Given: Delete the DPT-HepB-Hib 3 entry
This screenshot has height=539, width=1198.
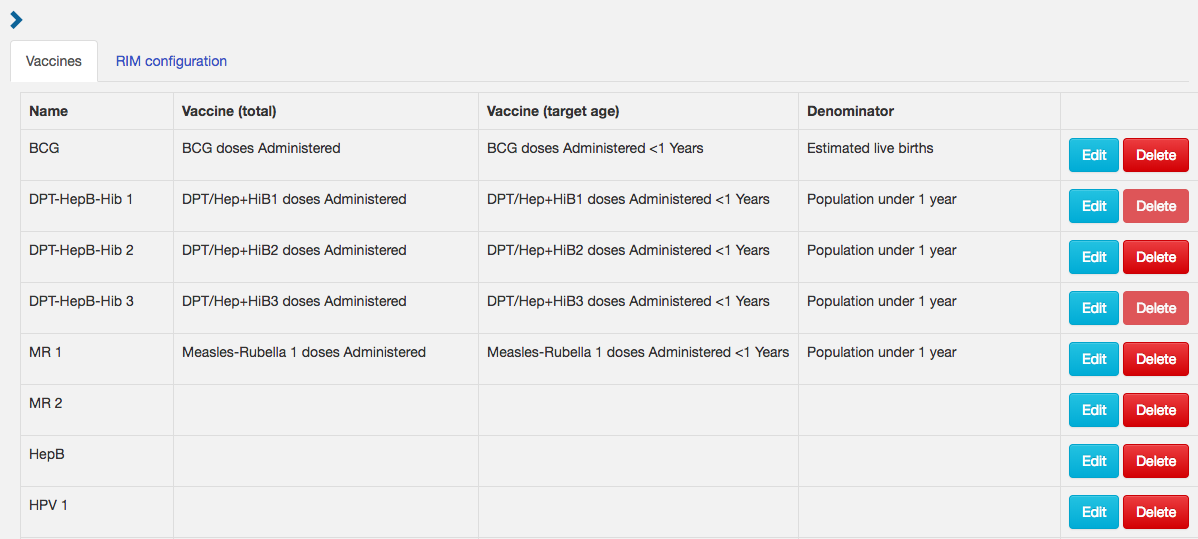Looking at the screenshot, I should [1155, 308].
